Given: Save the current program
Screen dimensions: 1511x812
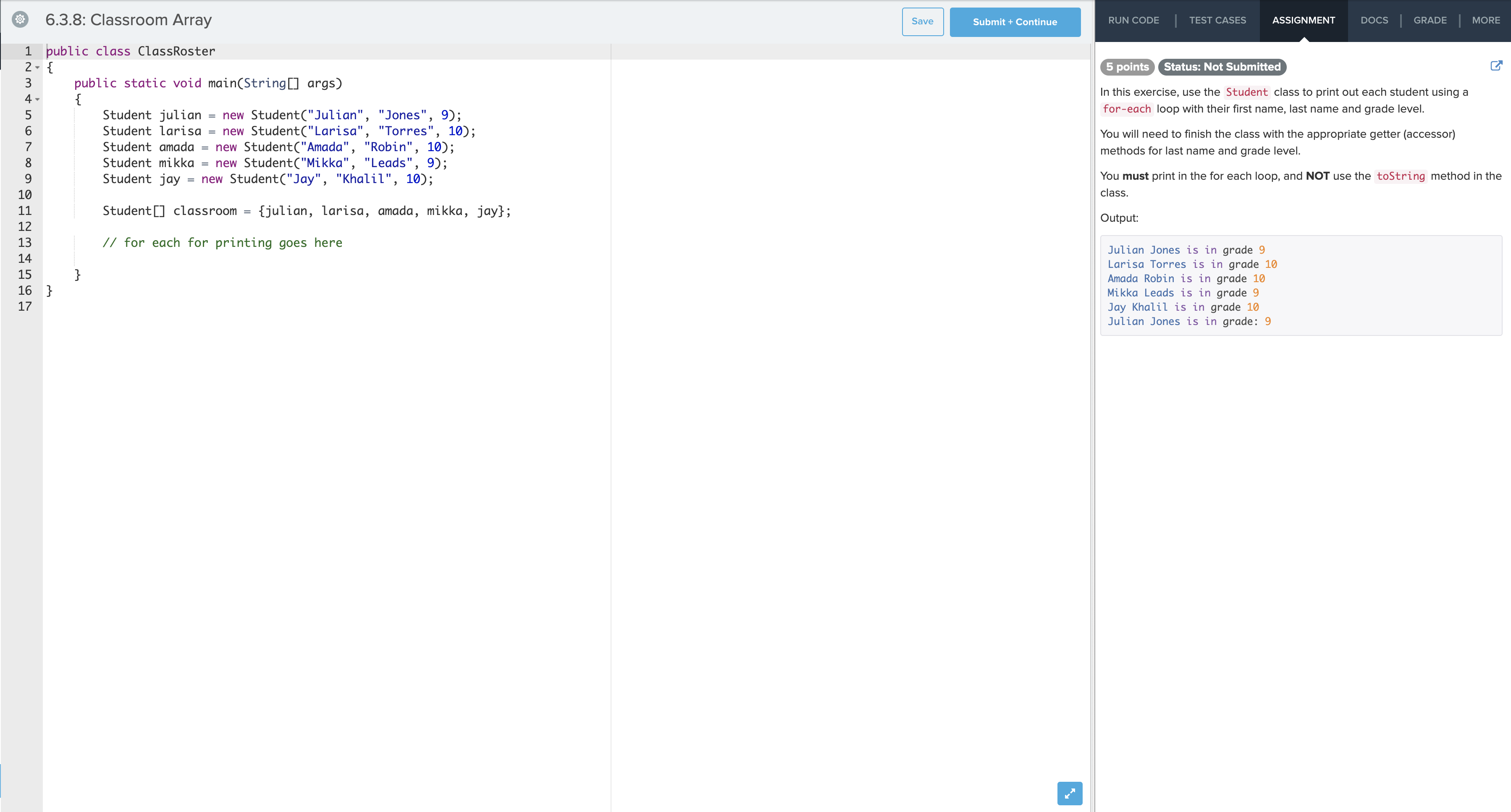Looking at the screenshot, I should [x=922, y=22].
